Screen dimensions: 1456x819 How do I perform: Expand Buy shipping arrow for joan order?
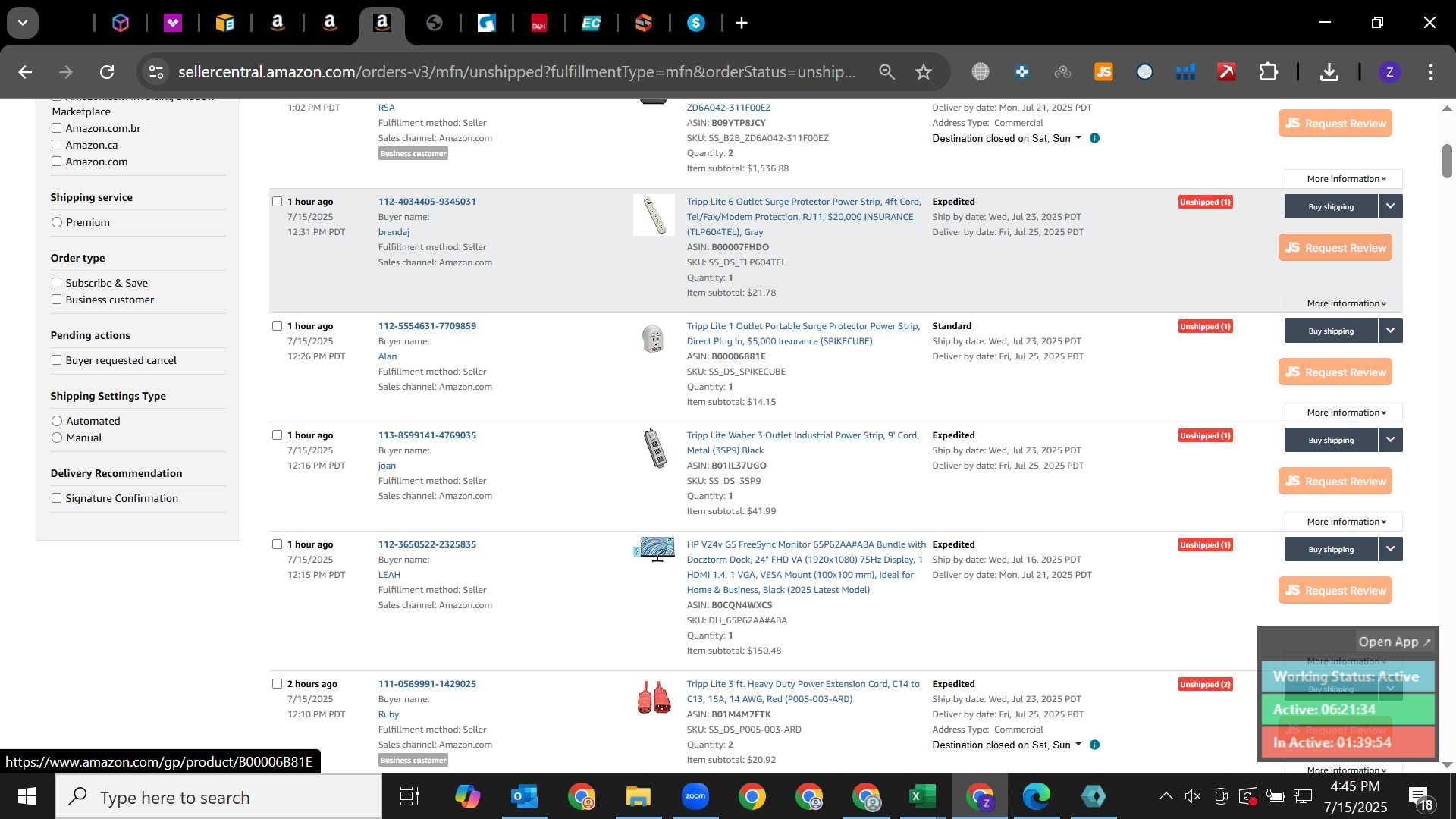coord(1390,440)
